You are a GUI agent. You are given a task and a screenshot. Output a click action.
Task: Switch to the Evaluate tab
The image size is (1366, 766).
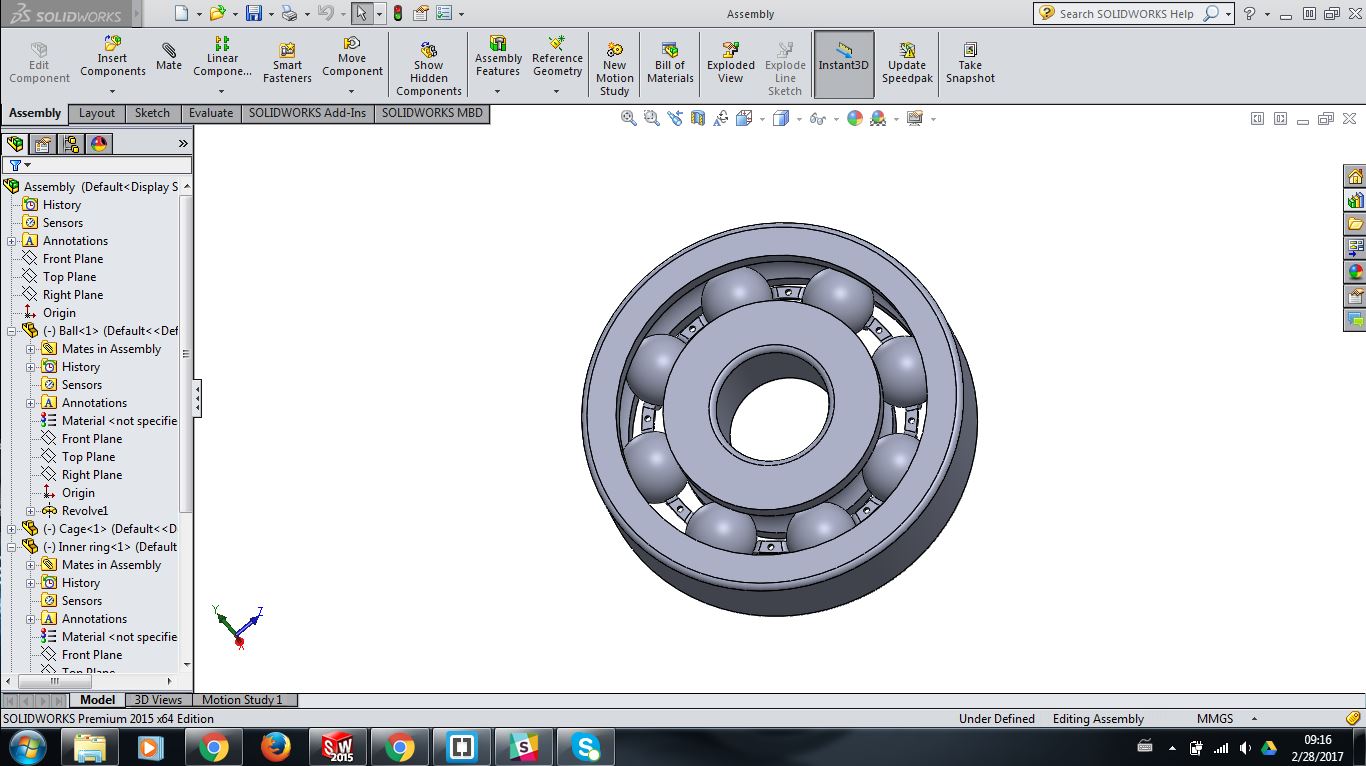(x=211, y=113)
